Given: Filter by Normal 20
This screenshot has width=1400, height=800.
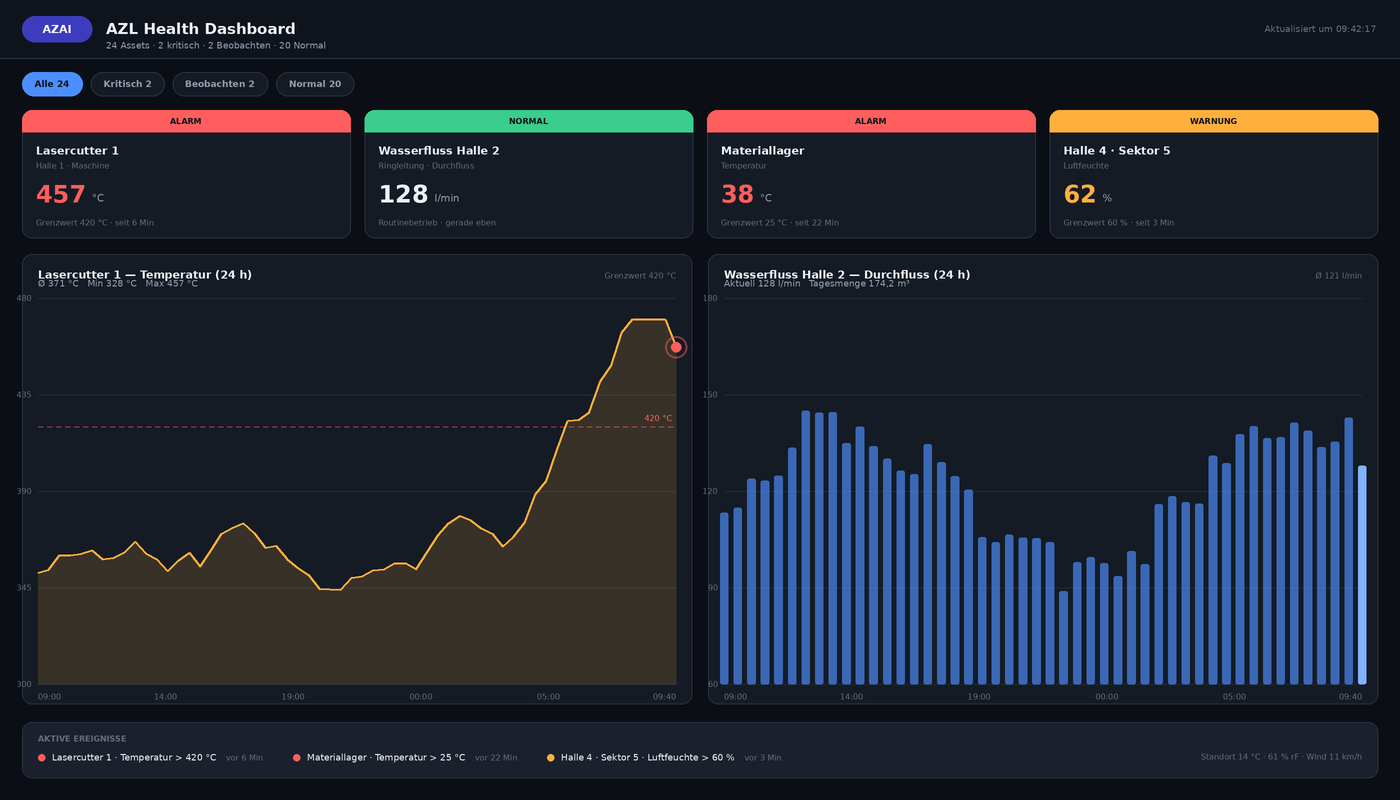Looking at the screenshot, I should pos(315,84).
